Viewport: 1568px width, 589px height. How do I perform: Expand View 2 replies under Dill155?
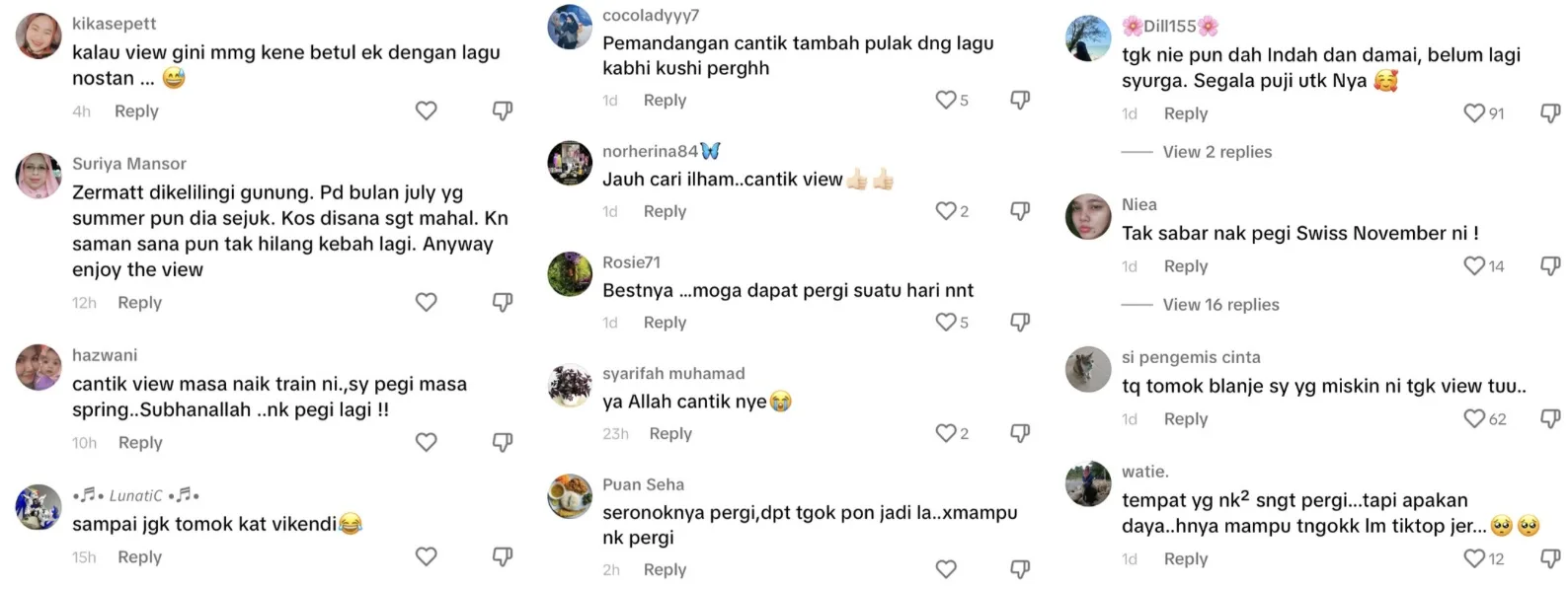tap(1216, 152)
